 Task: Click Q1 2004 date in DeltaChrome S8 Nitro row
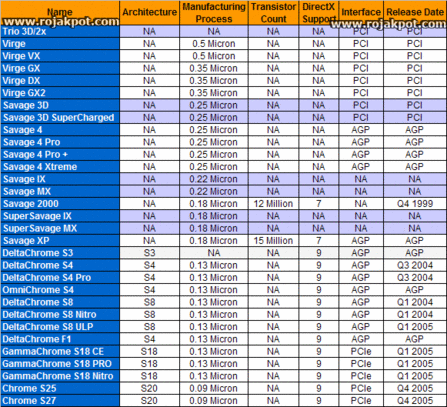tap(415, 315)
